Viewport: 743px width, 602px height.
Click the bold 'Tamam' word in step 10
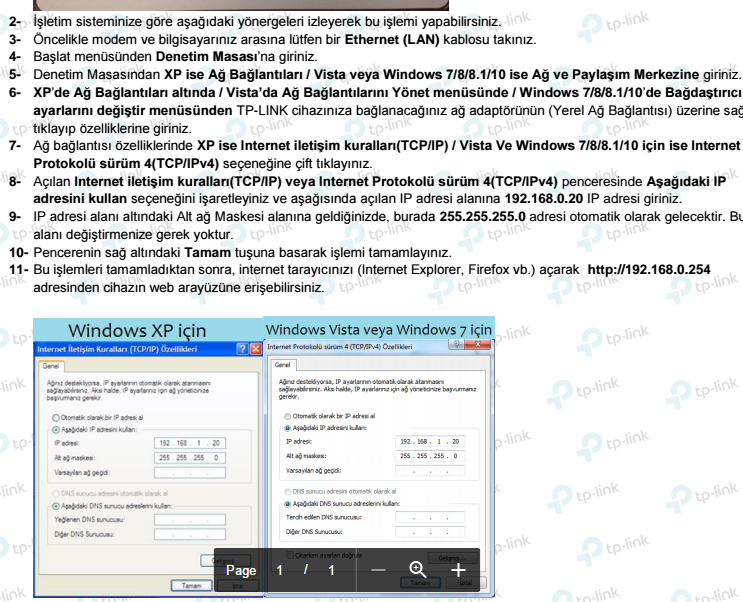click(207, 252)
